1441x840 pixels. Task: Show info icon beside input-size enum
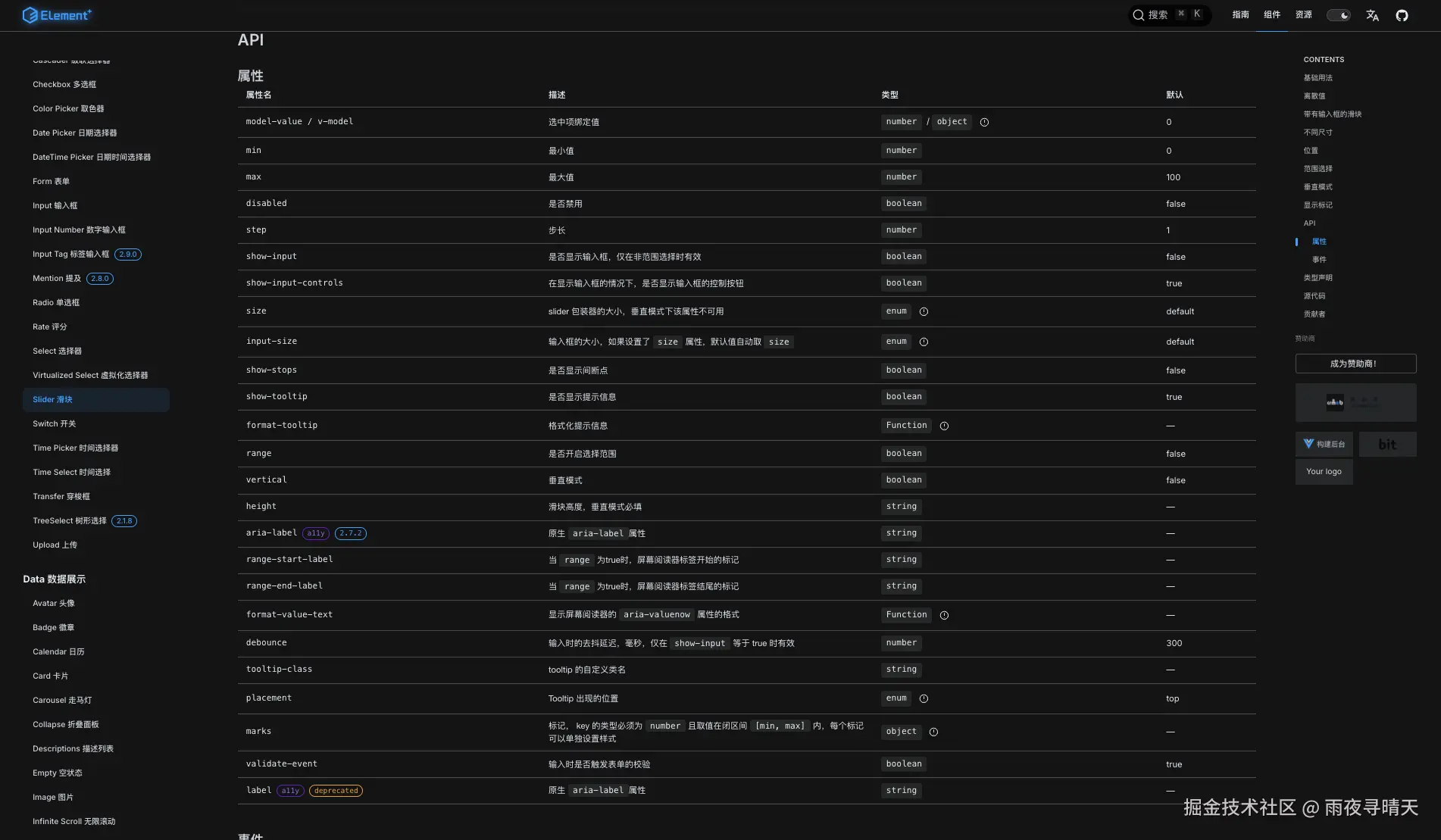pyautogui.click(x=924, y=342)
